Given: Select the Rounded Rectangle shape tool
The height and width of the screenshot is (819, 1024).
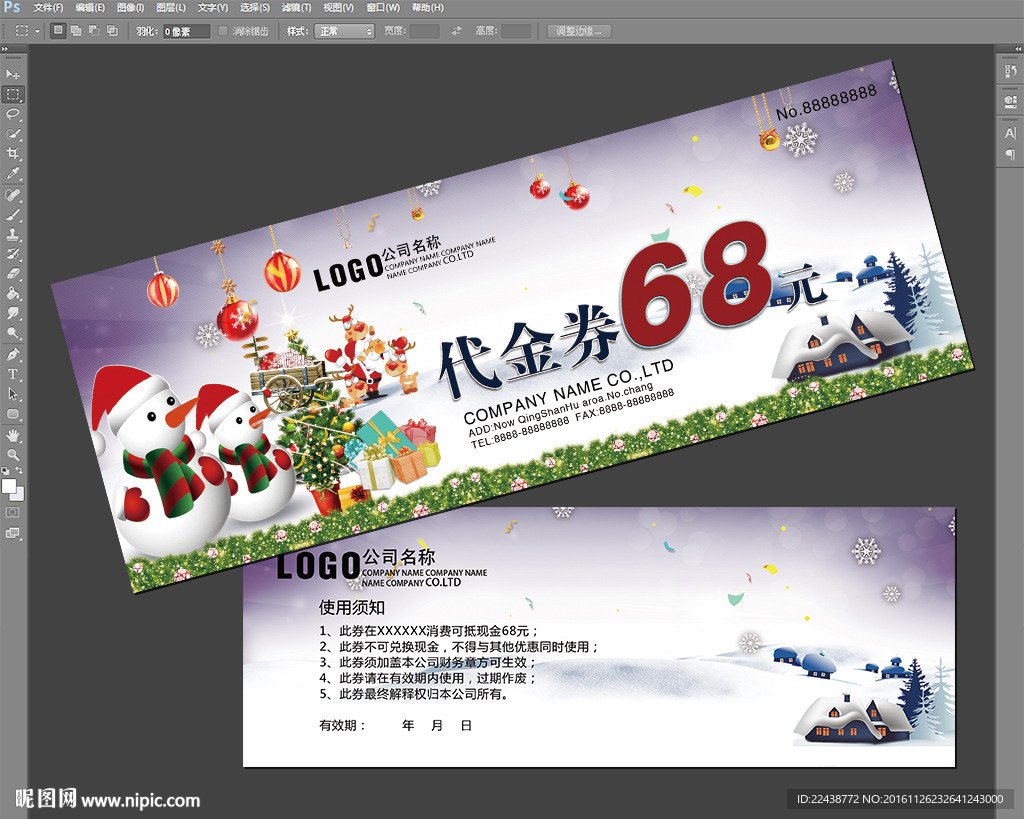Looking at the screenshot, I should [13, 414].
